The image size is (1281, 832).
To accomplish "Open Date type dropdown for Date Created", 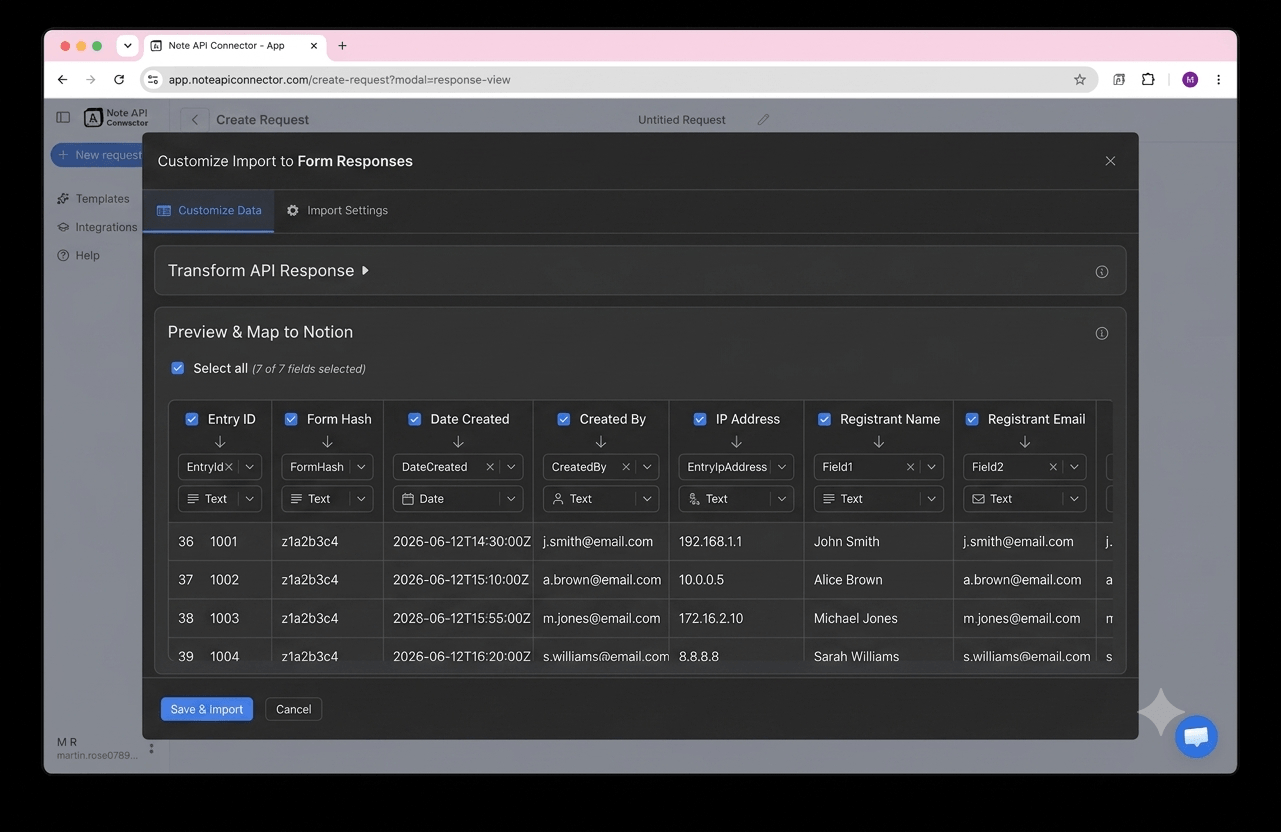I will pyautogui.click(x=458, y=498).
